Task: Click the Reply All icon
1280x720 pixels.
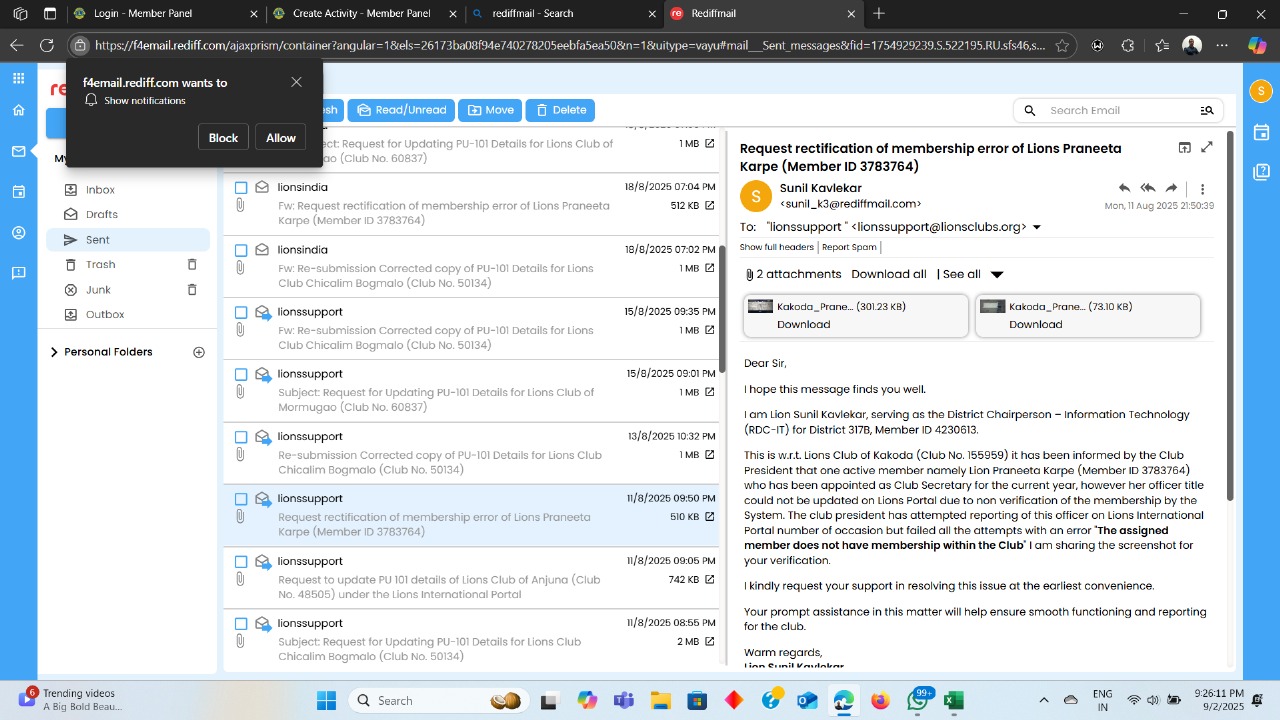Action: [x=1148, y=188]
